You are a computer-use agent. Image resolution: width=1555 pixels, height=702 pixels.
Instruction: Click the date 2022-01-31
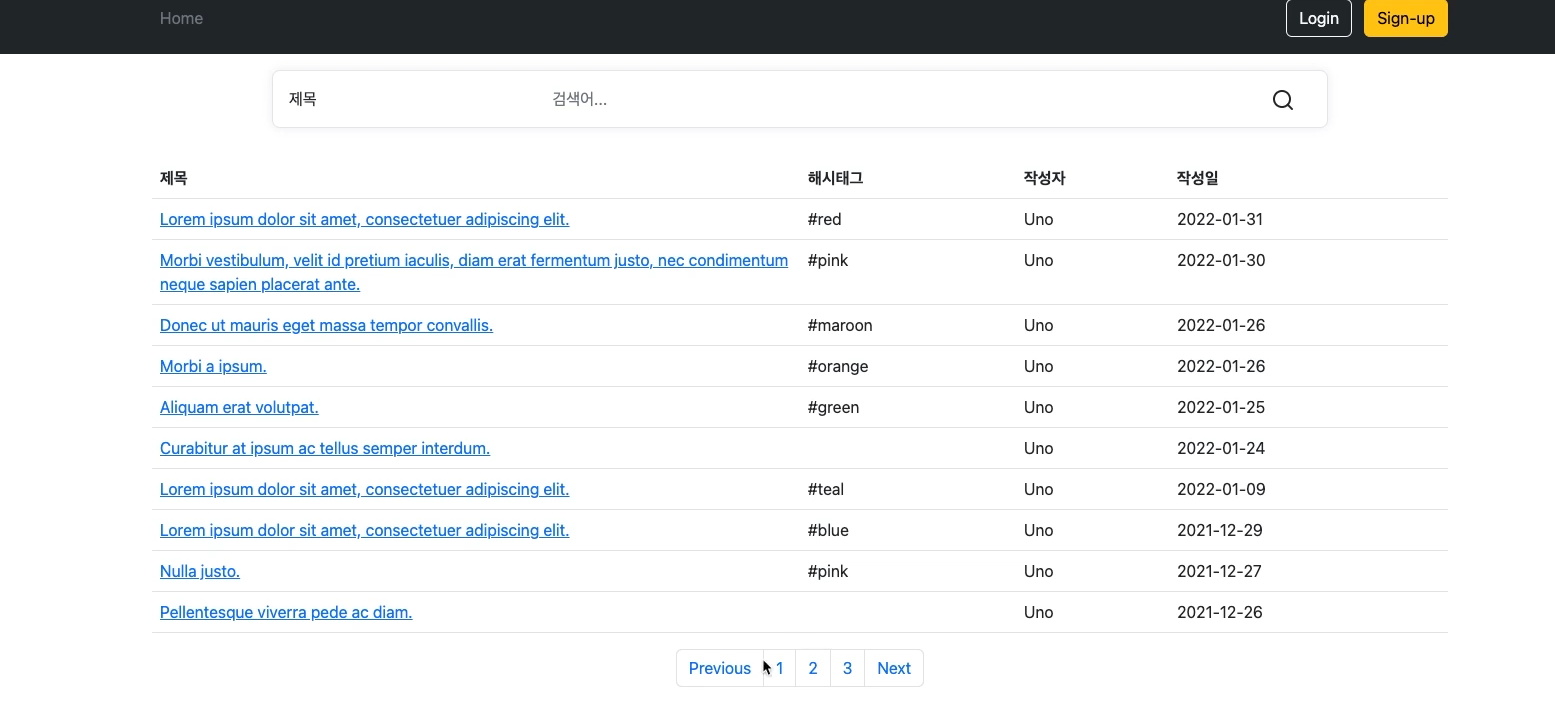[x=1220, y=219]
